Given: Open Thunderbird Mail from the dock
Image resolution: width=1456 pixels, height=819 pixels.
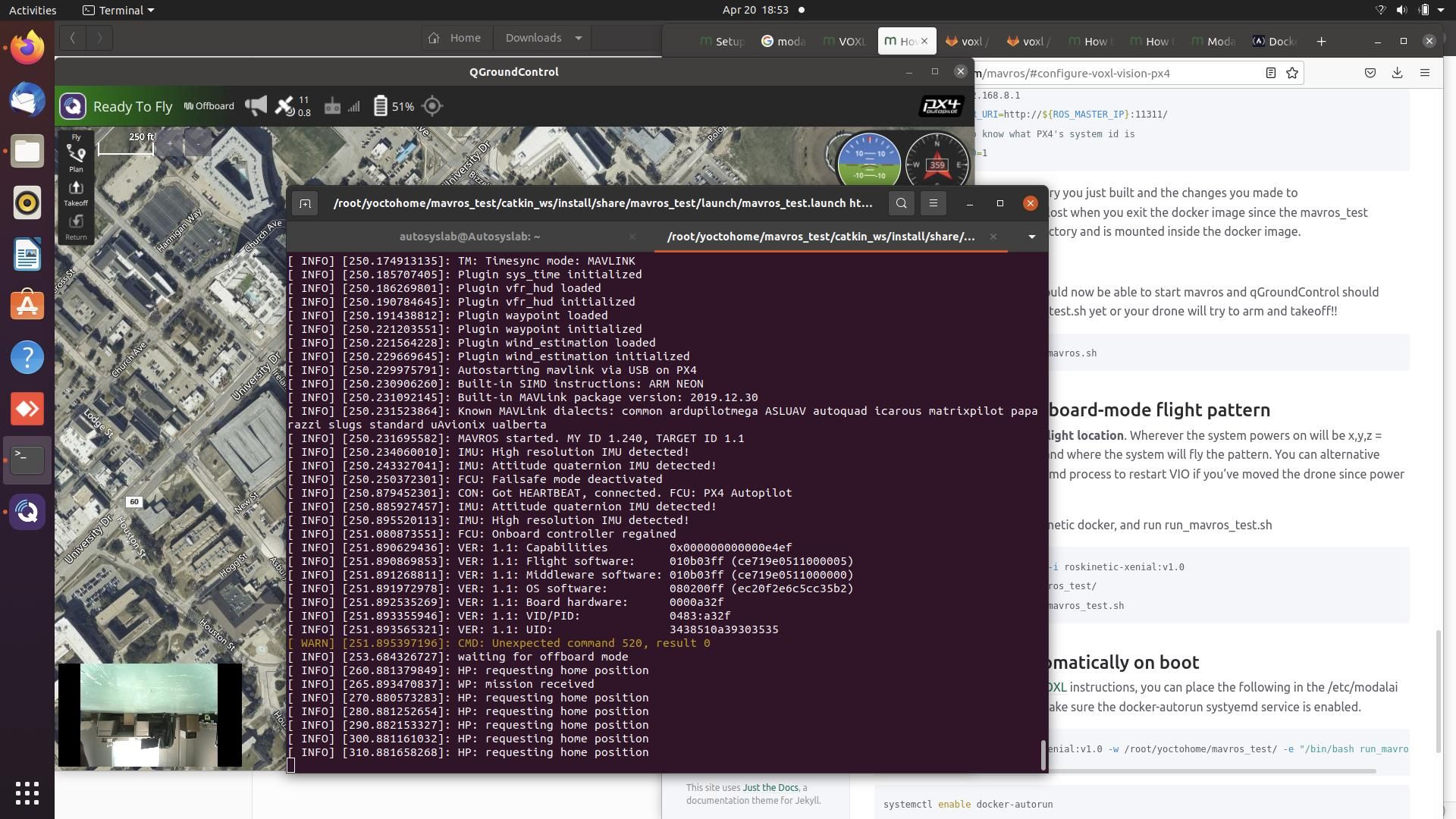Looking at the screenshot, I should click(x=27, y=99).
